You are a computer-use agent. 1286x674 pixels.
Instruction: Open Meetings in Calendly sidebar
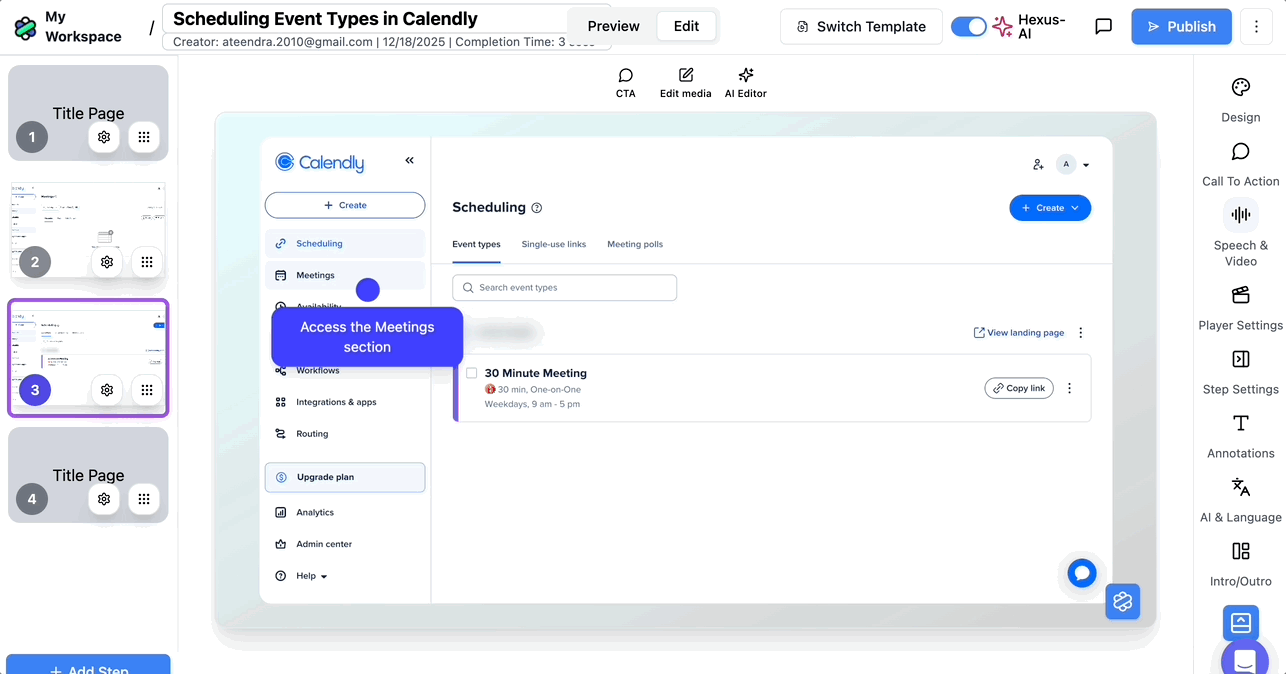pyautogui.click(x=345, y=275)
